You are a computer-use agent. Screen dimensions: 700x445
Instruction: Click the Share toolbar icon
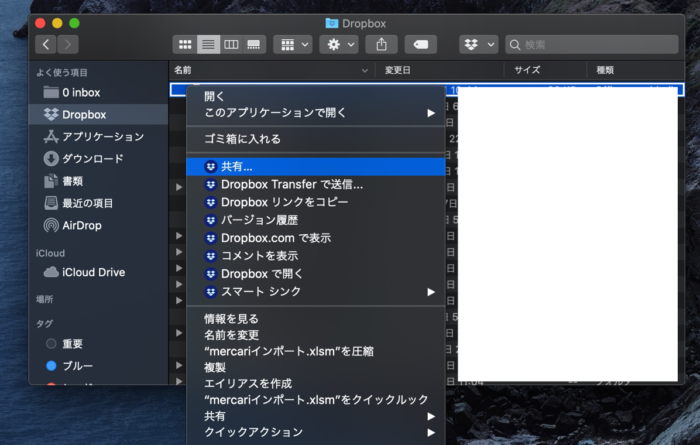tap(382, 44)
